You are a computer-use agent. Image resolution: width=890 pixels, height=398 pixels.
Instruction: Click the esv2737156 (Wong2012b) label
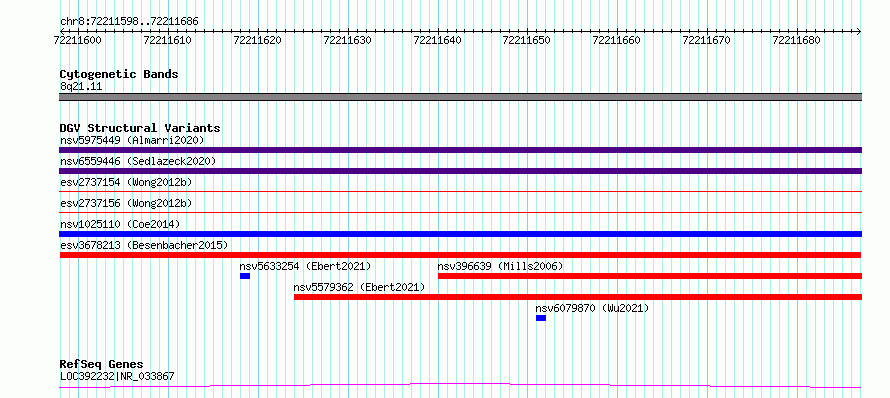pyautogui.click(x=126, y=203)
